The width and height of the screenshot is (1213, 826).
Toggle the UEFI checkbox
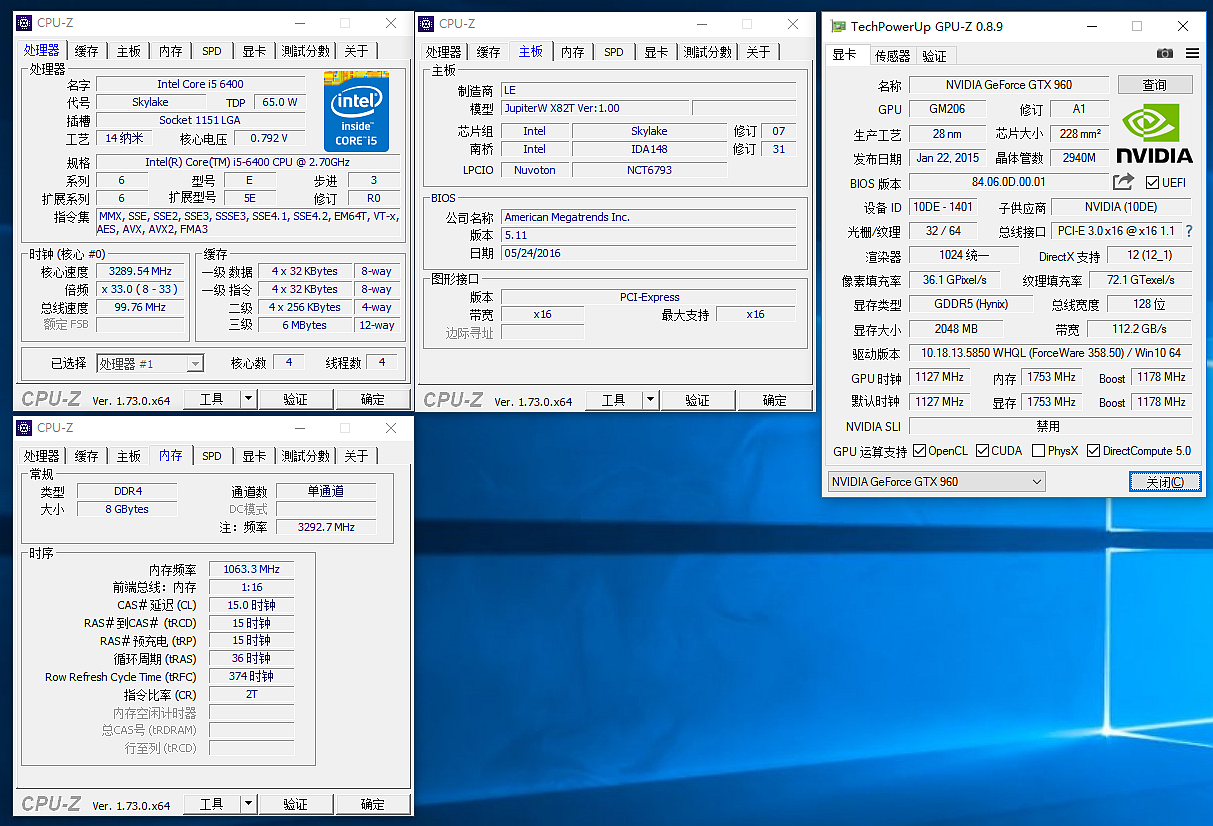click(x=1152, y=183)
